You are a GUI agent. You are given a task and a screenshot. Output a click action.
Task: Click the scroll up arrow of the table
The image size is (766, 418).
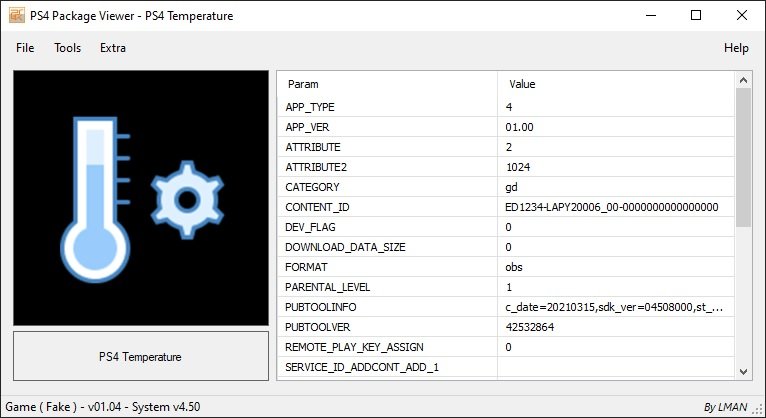[x=744, y=80]
